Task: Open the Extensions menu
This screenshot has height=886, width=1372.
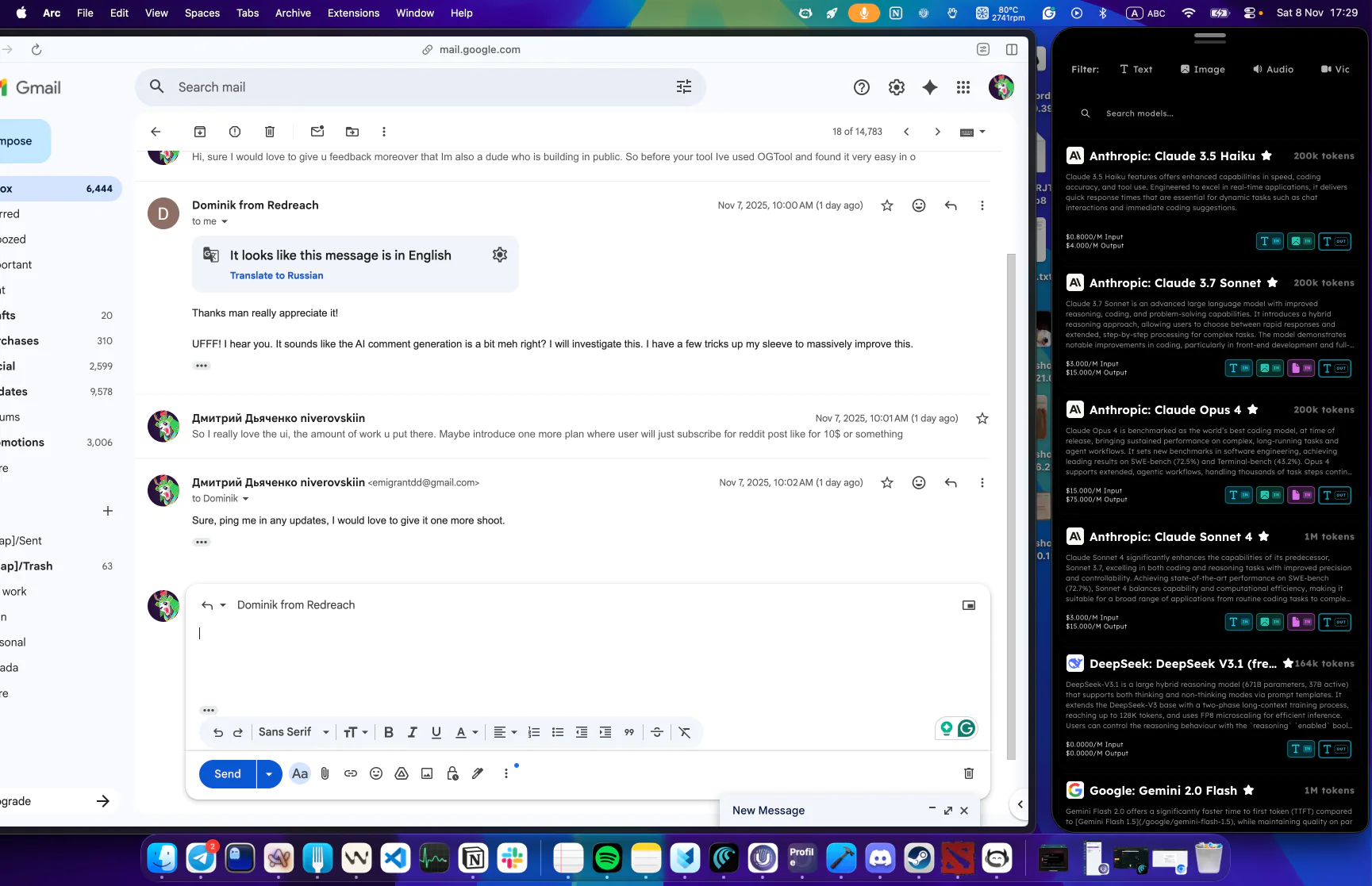Action: (353, 13)
